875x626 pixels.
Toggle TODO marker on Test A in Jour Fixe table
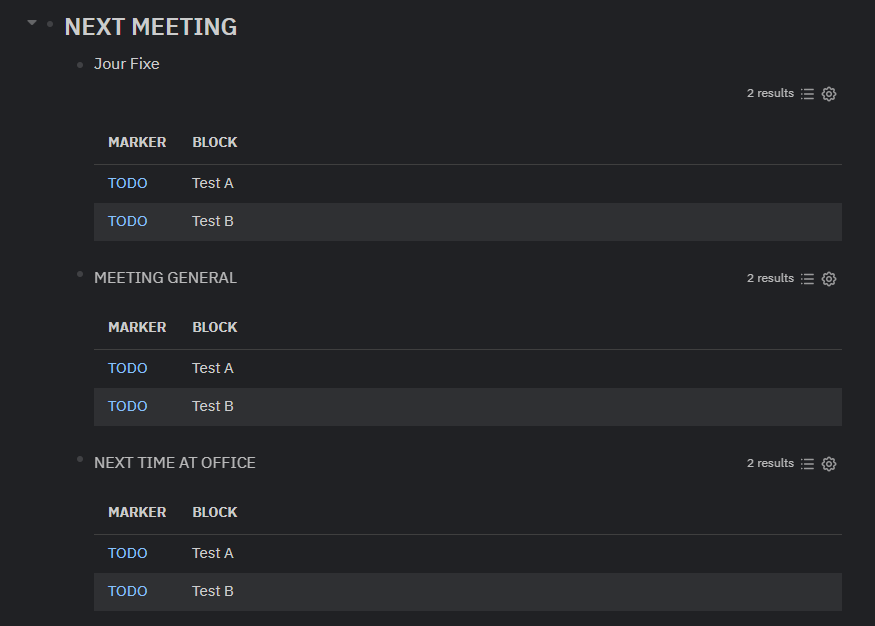[127, 183]
